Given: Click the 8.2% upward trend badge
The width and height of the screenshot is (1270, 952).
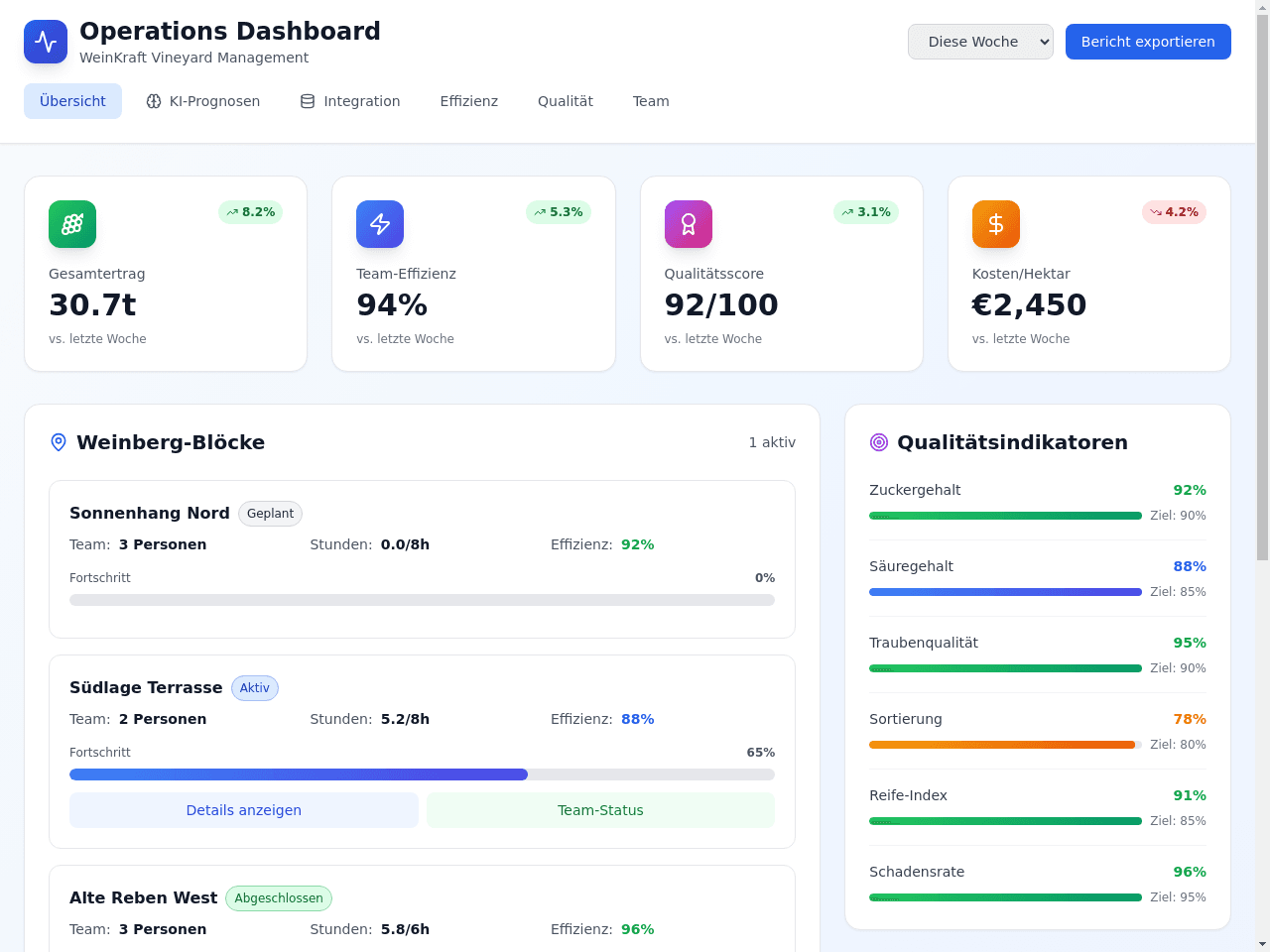Looking at the screenshot, I should click(x=250, y=212).
